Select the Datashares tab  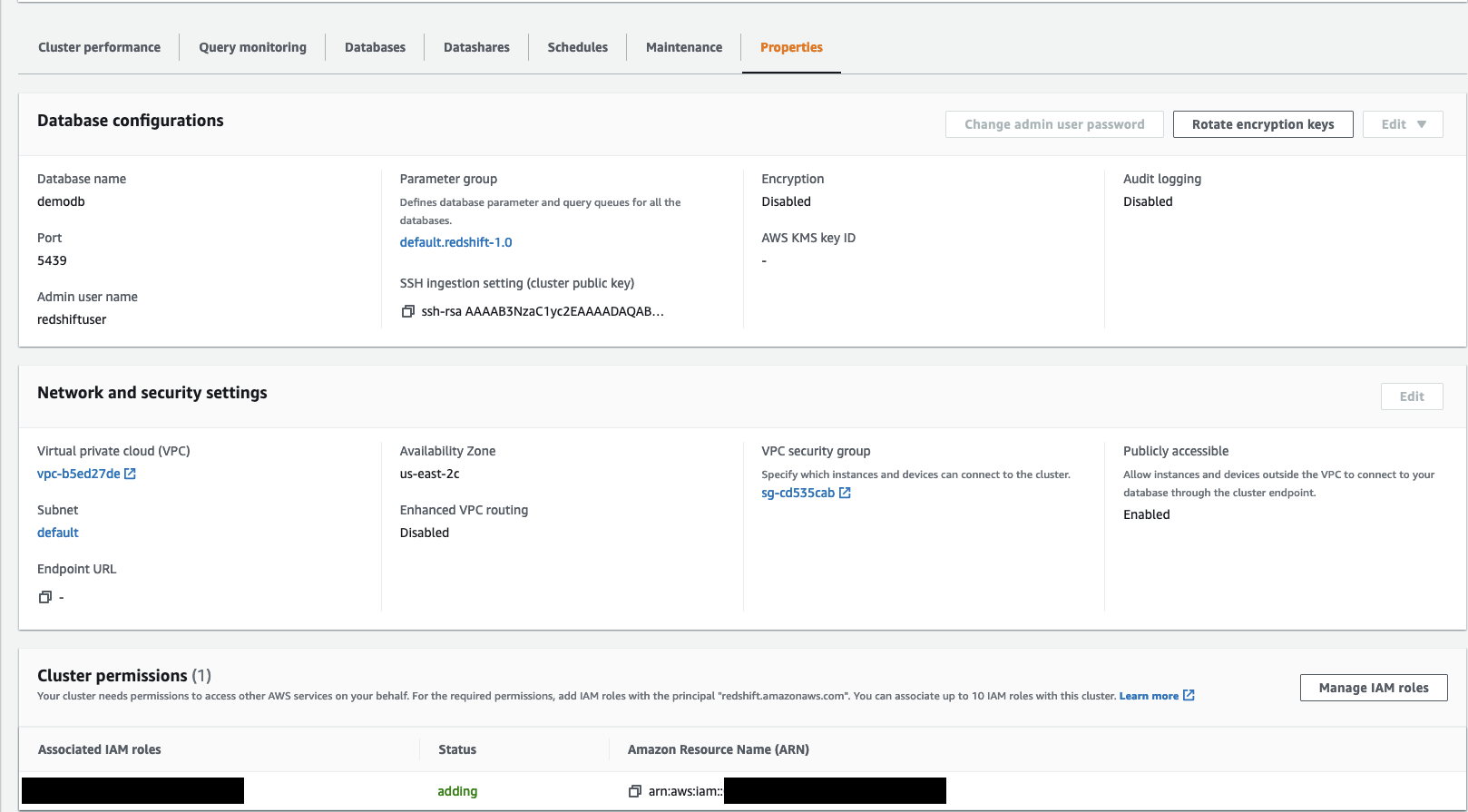(x=476, y=47)
